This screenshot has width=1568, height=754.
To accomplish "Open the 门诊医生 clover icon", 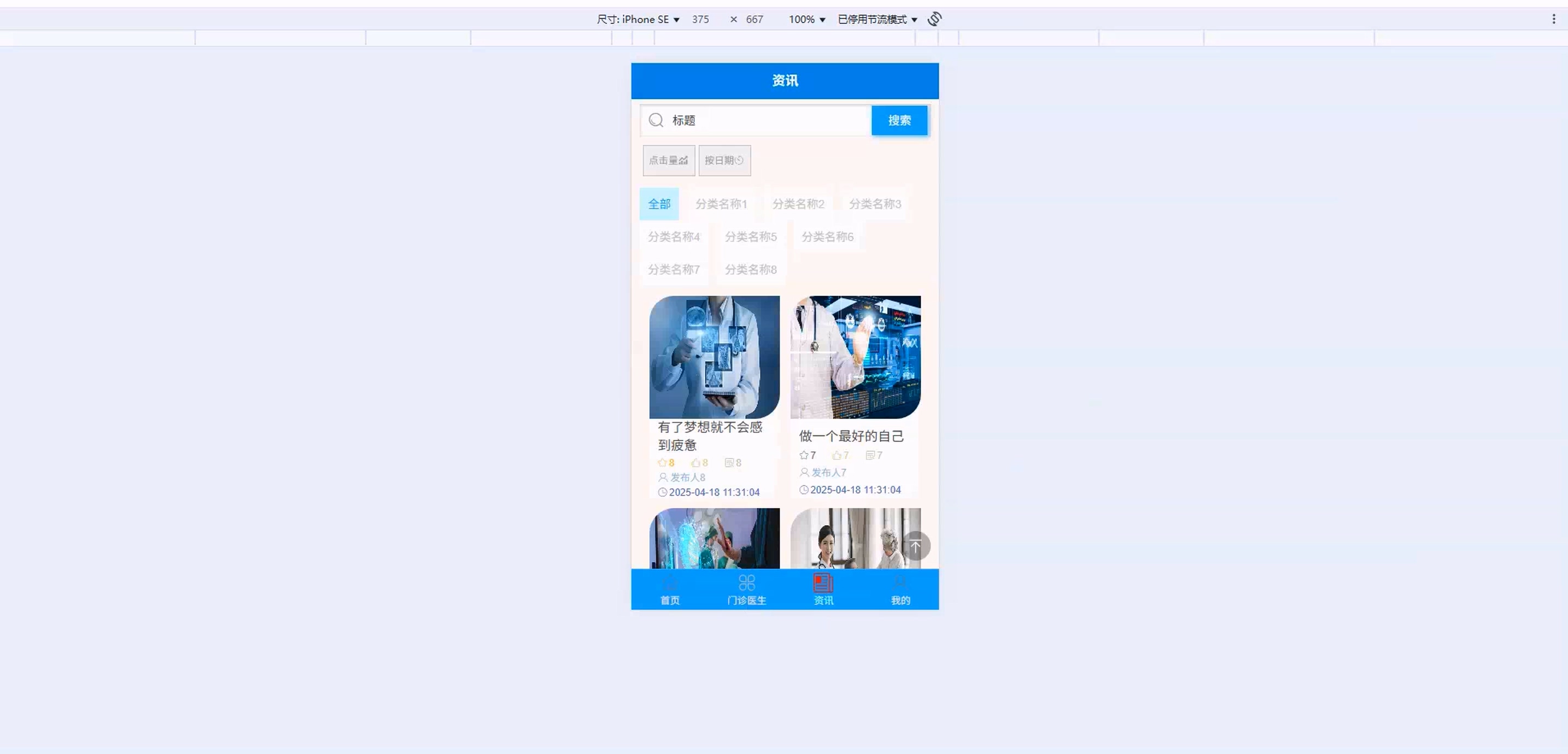I will (x=746, y=583).
